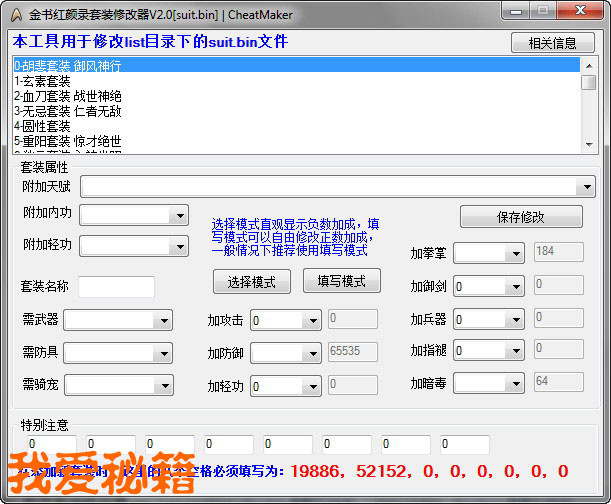Click the 保存修改 button
This screenshot has width=611, height=504.
520,217
